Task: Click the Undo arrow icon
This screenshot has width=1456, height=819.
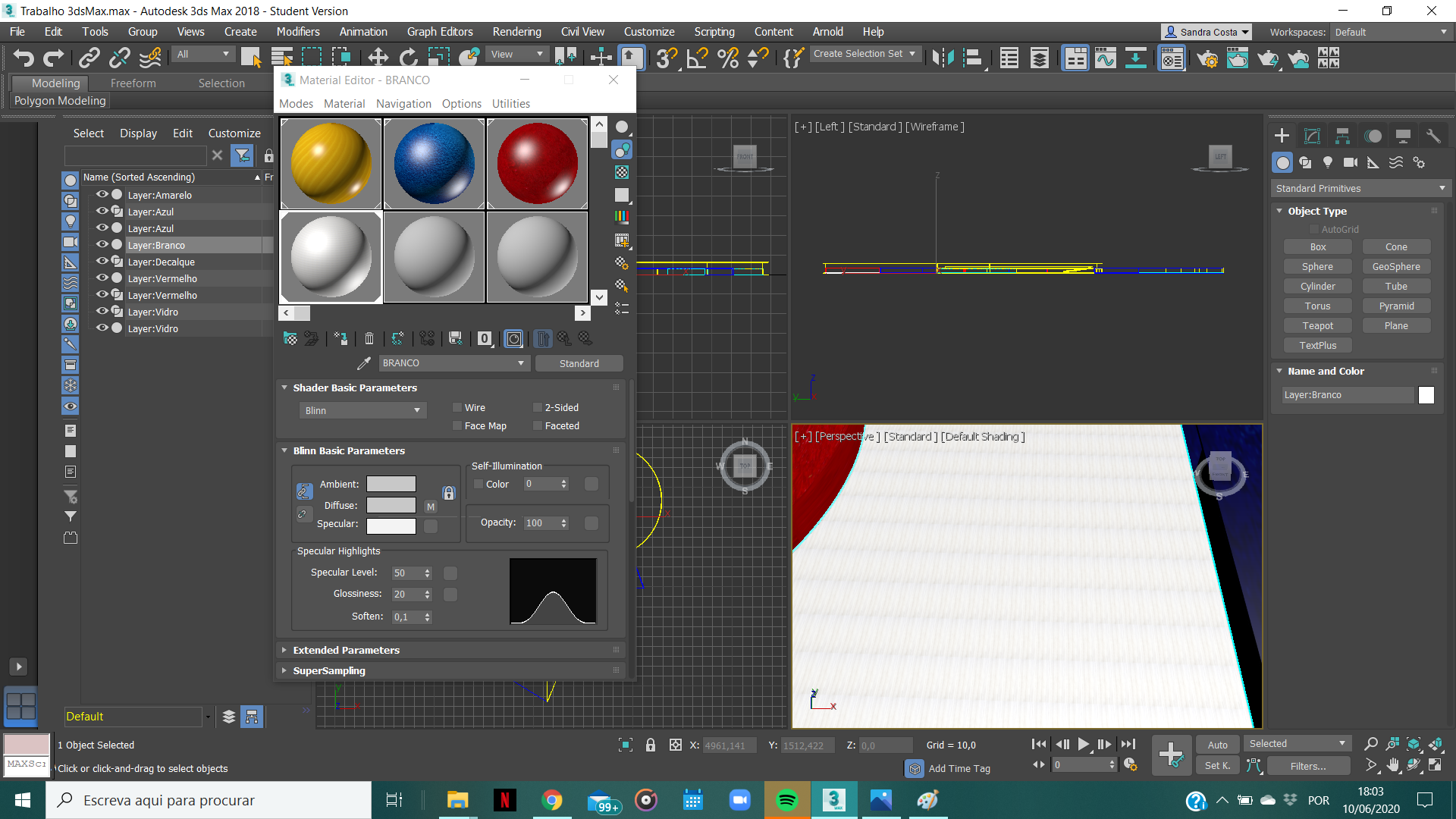Action: (24, 58)
